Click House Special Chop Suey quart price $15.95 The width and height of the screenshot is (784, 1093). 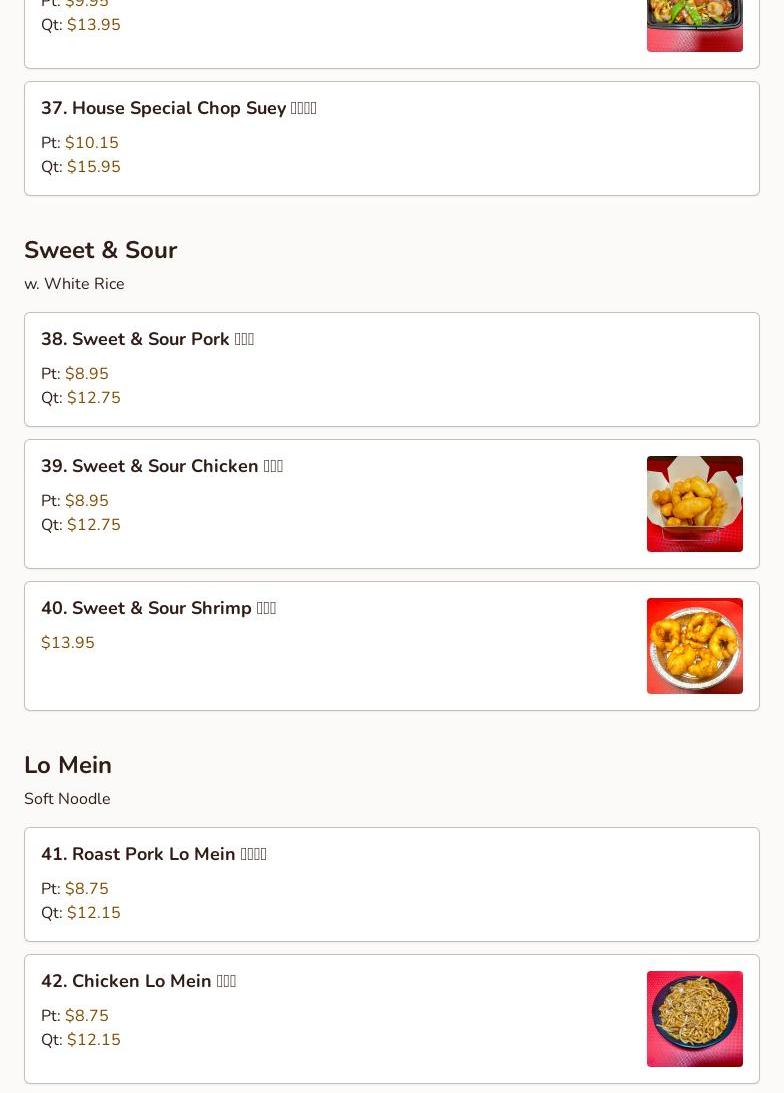[x=93, y=167]
